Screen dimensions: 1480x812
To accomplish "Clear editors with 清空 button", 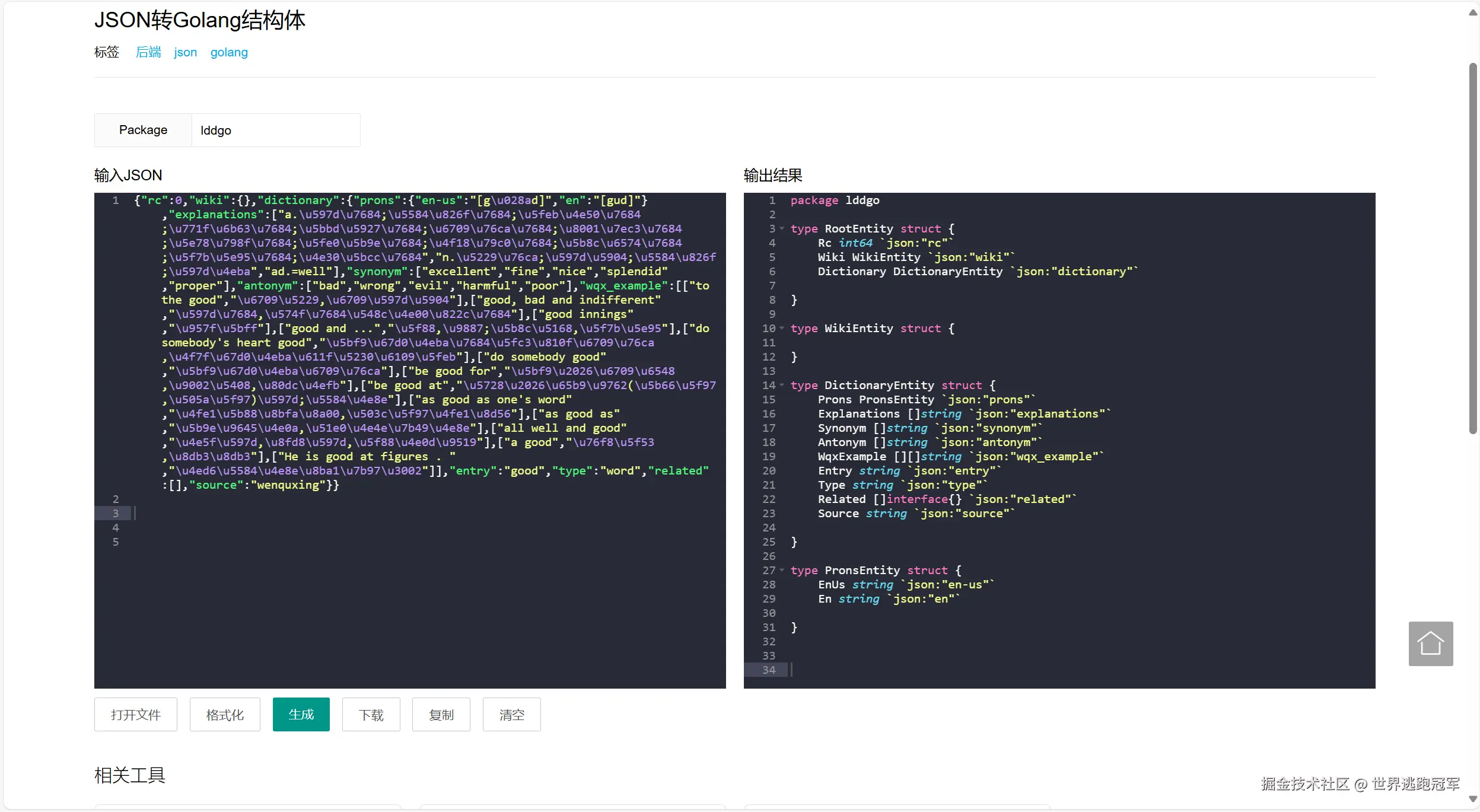I will pos(511,715).
